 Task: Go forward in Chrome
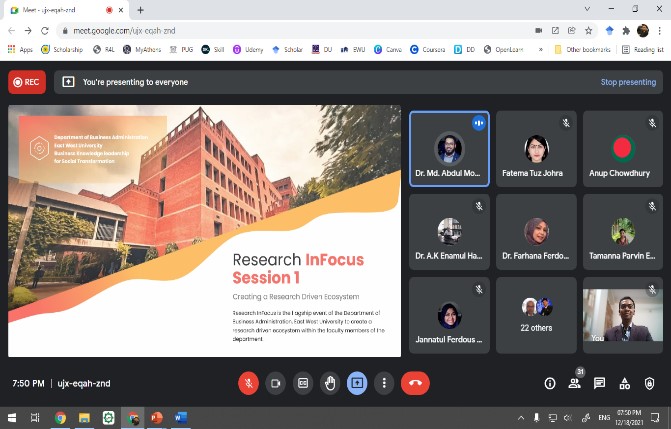pyautogui.click(x=28, y=31)
